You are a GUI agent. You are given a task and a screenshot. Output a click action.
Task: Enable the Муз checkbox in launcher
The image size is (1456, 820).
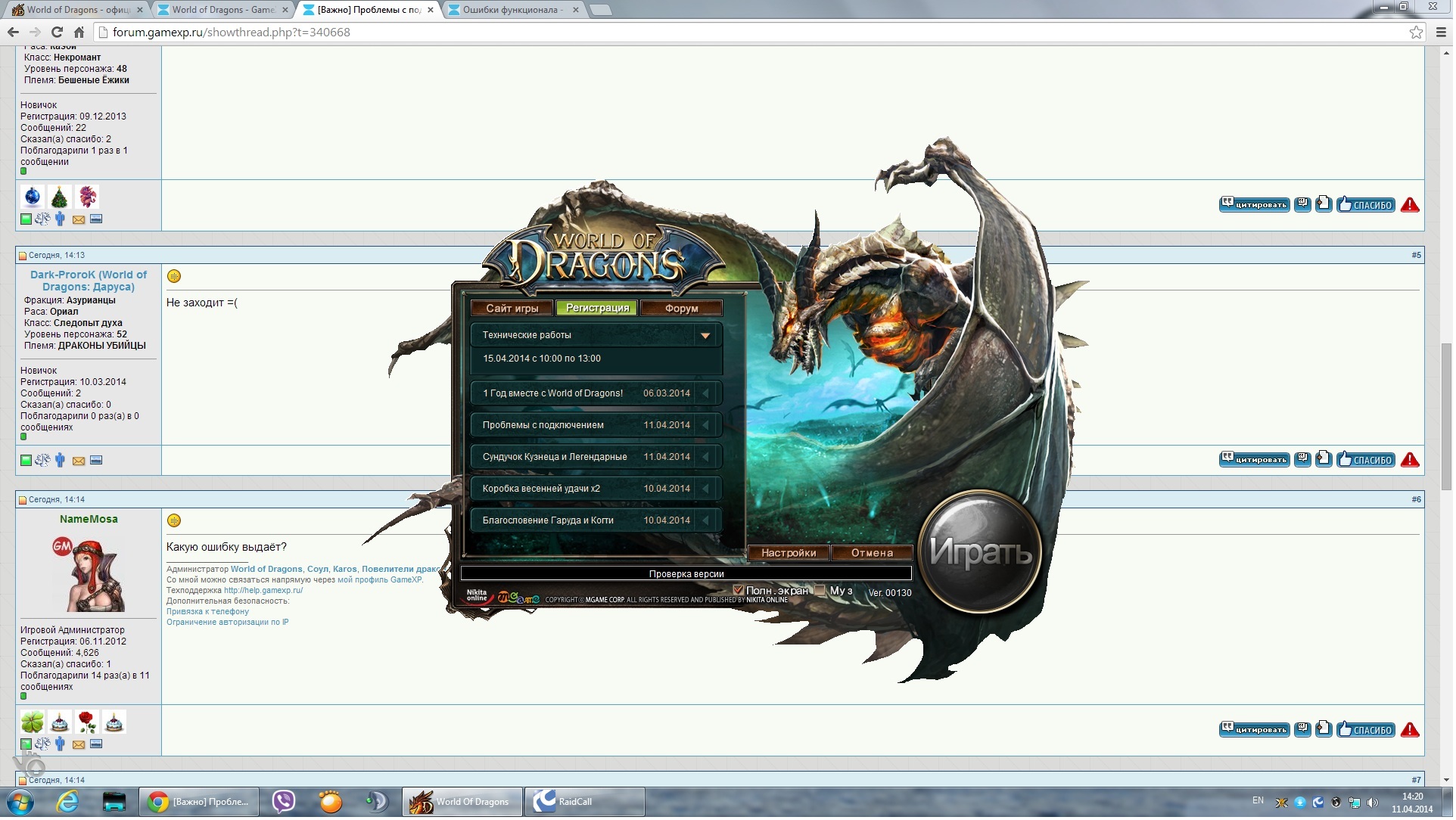pyautogui.click(x=821, y=592)
